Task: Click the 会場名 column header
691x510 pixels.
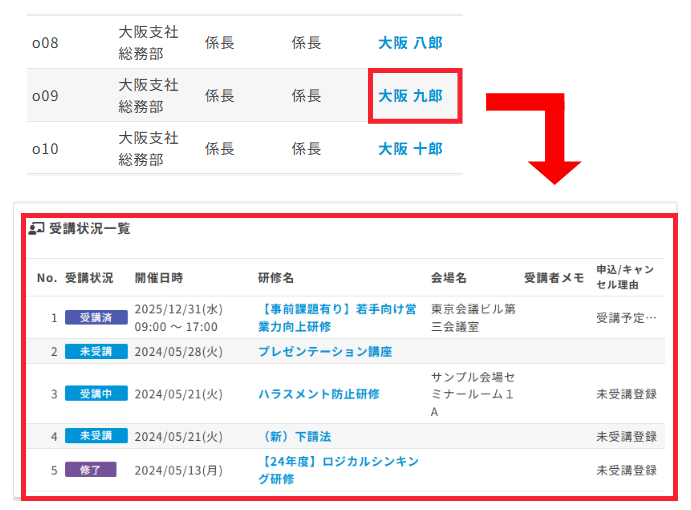Action: [x=449, y=278]
